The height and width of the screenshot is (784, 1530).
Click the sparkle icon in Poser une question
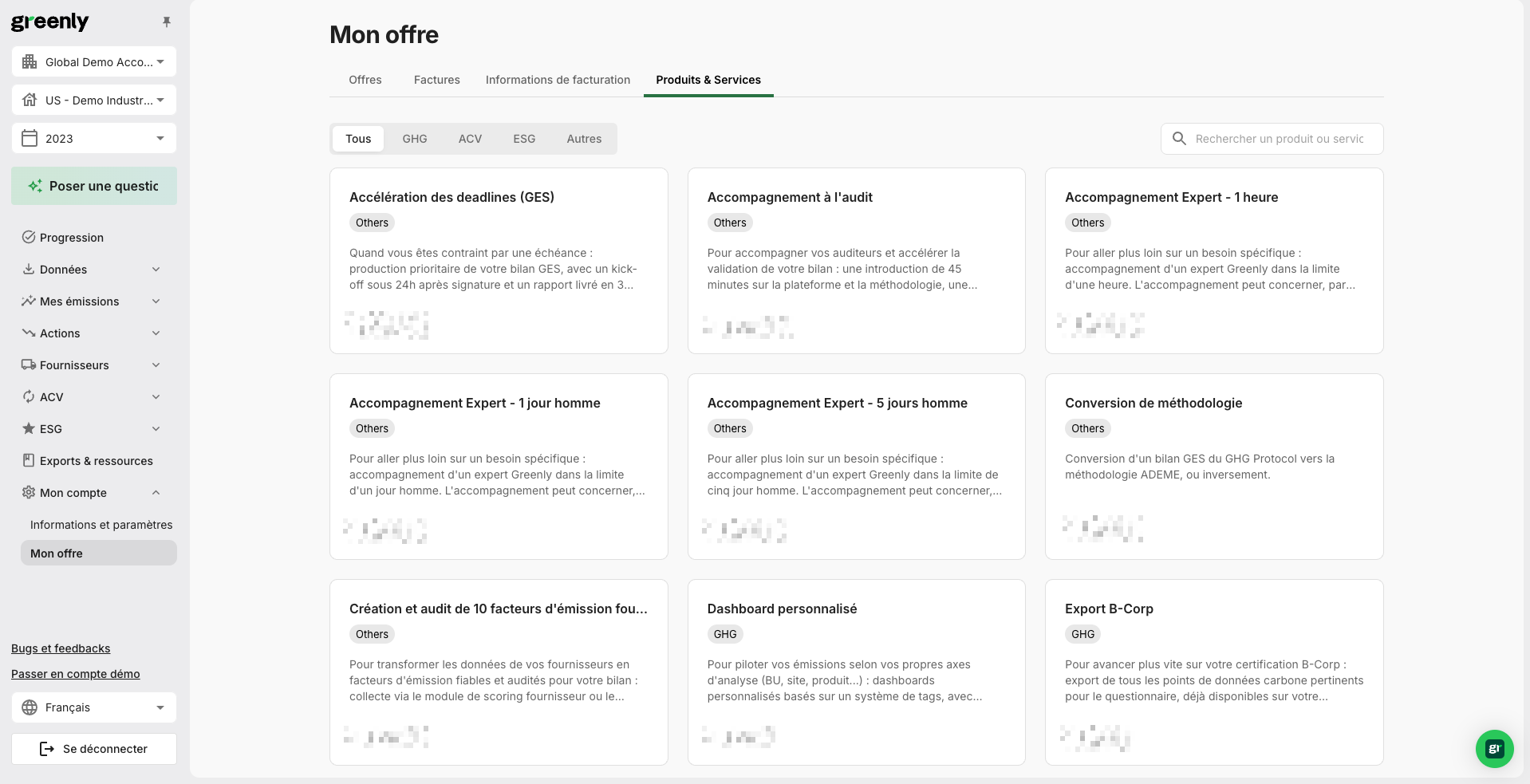tap(35, 186)
